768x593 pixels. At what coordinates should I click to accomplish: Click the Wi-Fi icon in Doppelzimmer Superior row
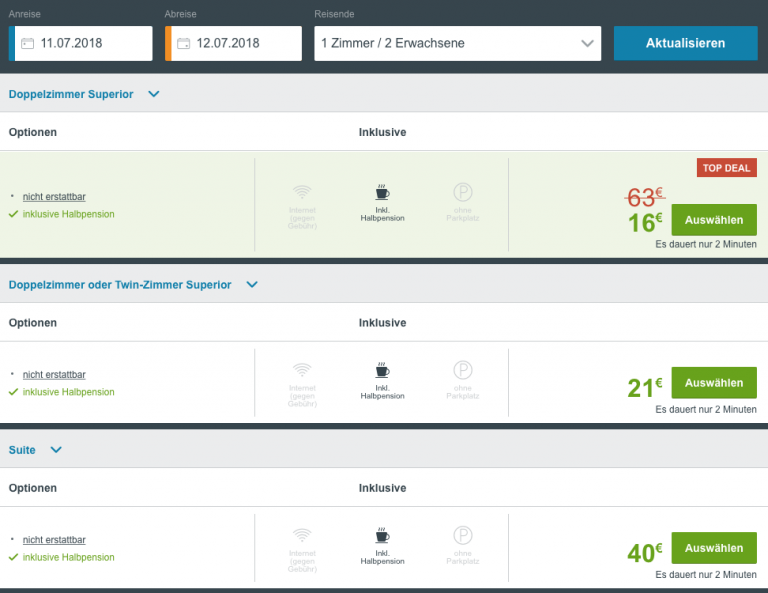[x=302, y=192]
